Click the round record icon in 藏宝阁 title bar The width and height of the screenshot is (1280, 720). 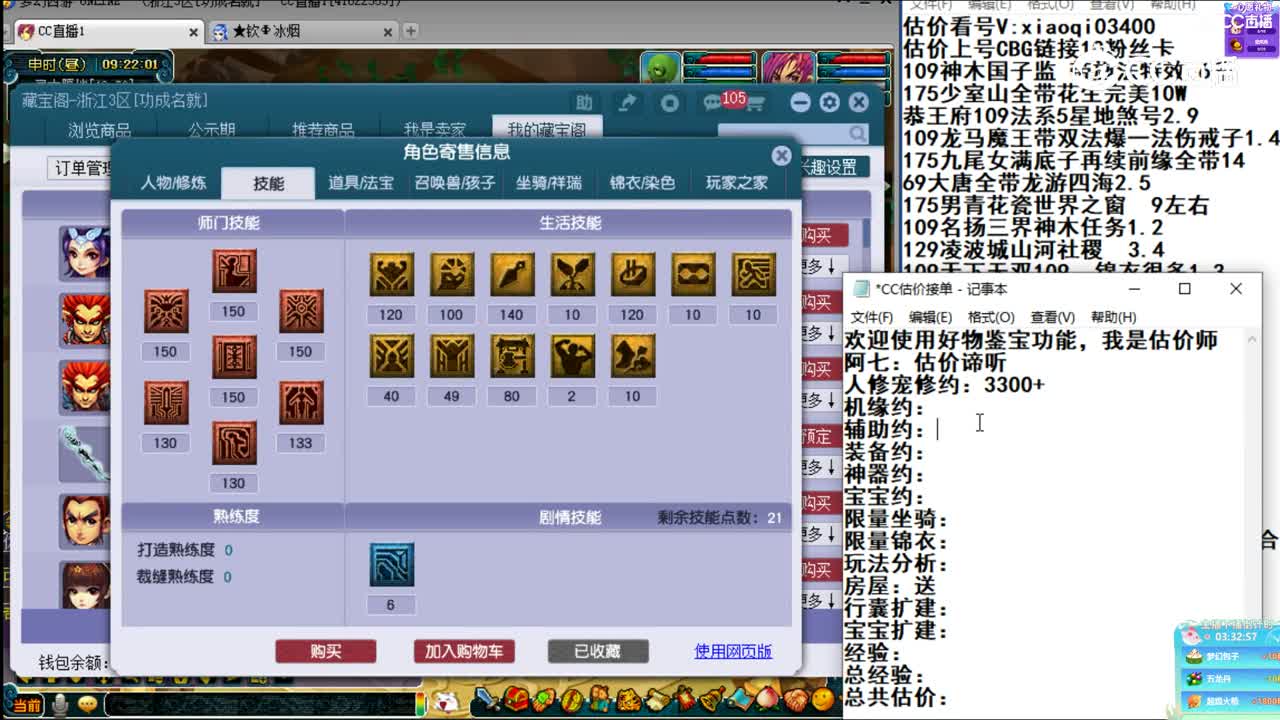(670, 102)
